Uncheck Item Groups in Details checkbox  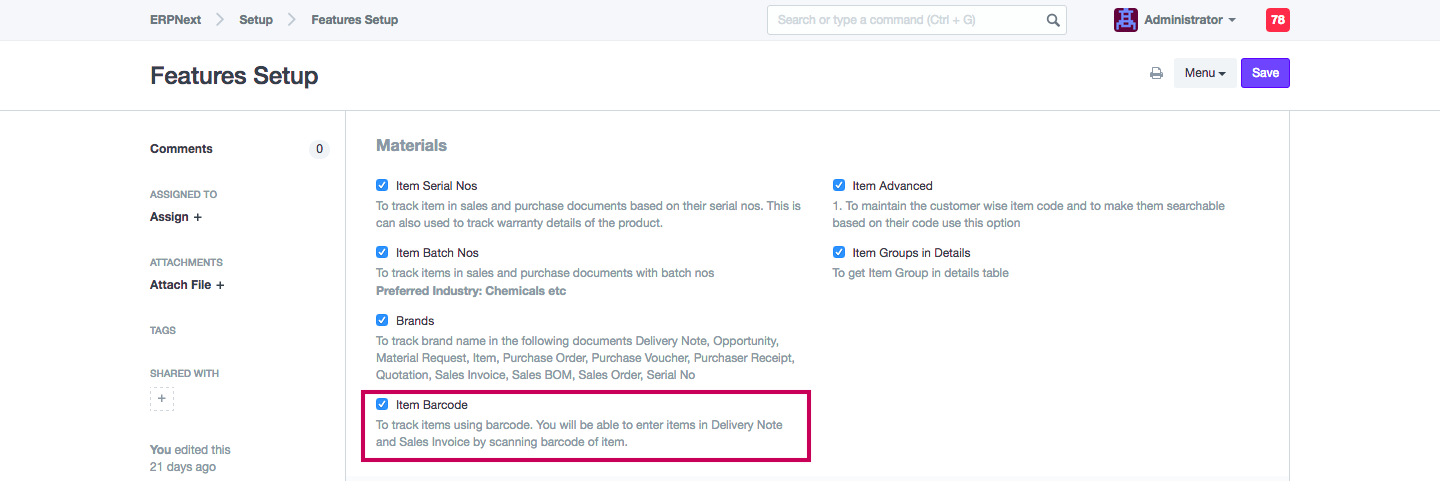(839, 253)
